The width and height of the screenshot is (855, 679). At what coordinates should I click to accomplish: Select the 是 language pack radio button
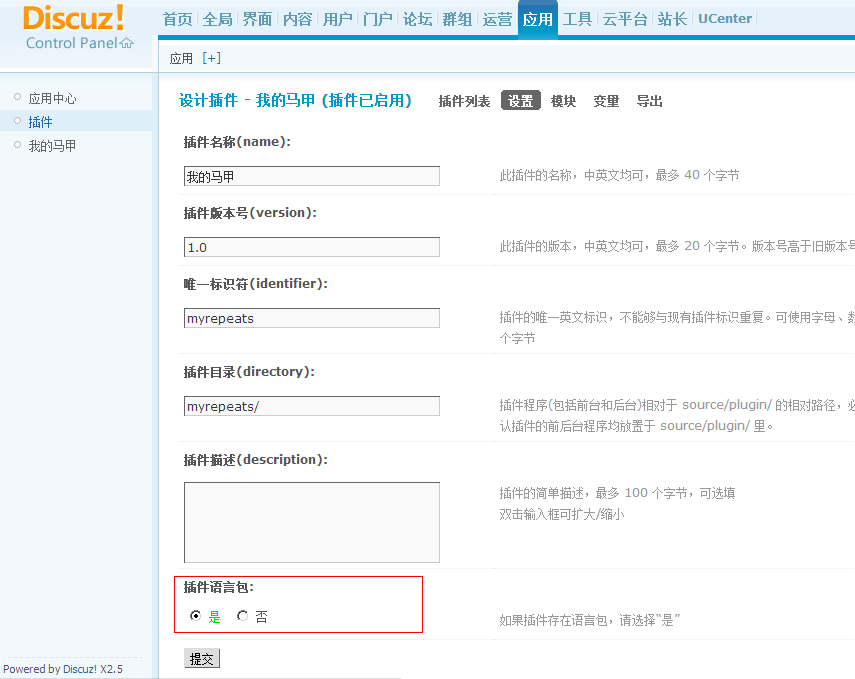195,617
